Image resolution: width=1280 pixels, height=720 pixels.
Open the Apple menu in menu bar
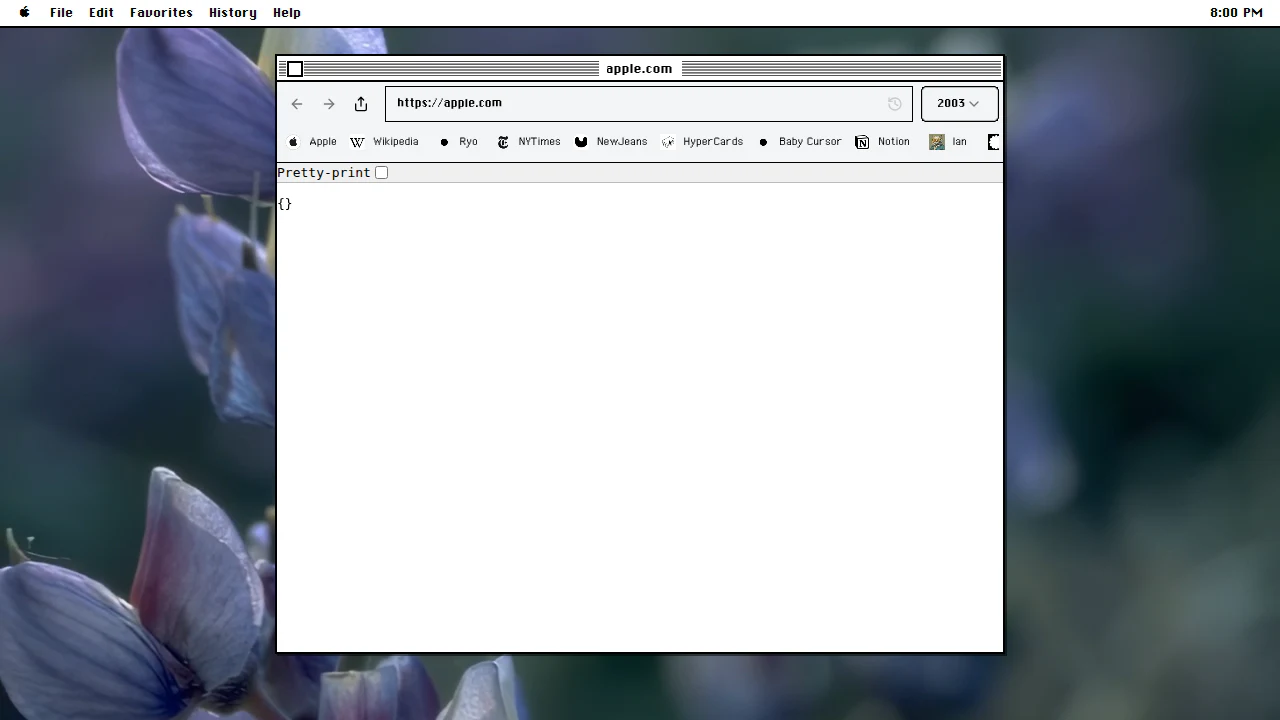point(25,13)
